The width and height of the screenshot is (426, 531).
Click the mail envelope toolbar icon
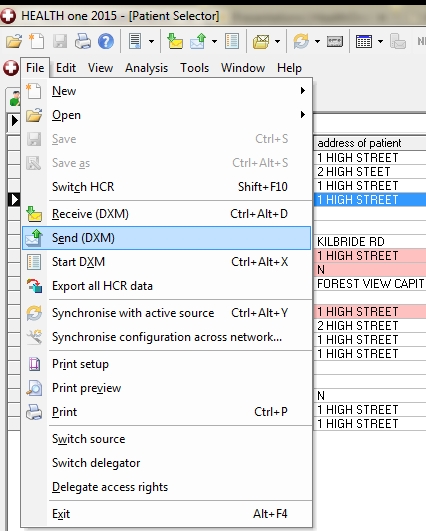point(261,41)
